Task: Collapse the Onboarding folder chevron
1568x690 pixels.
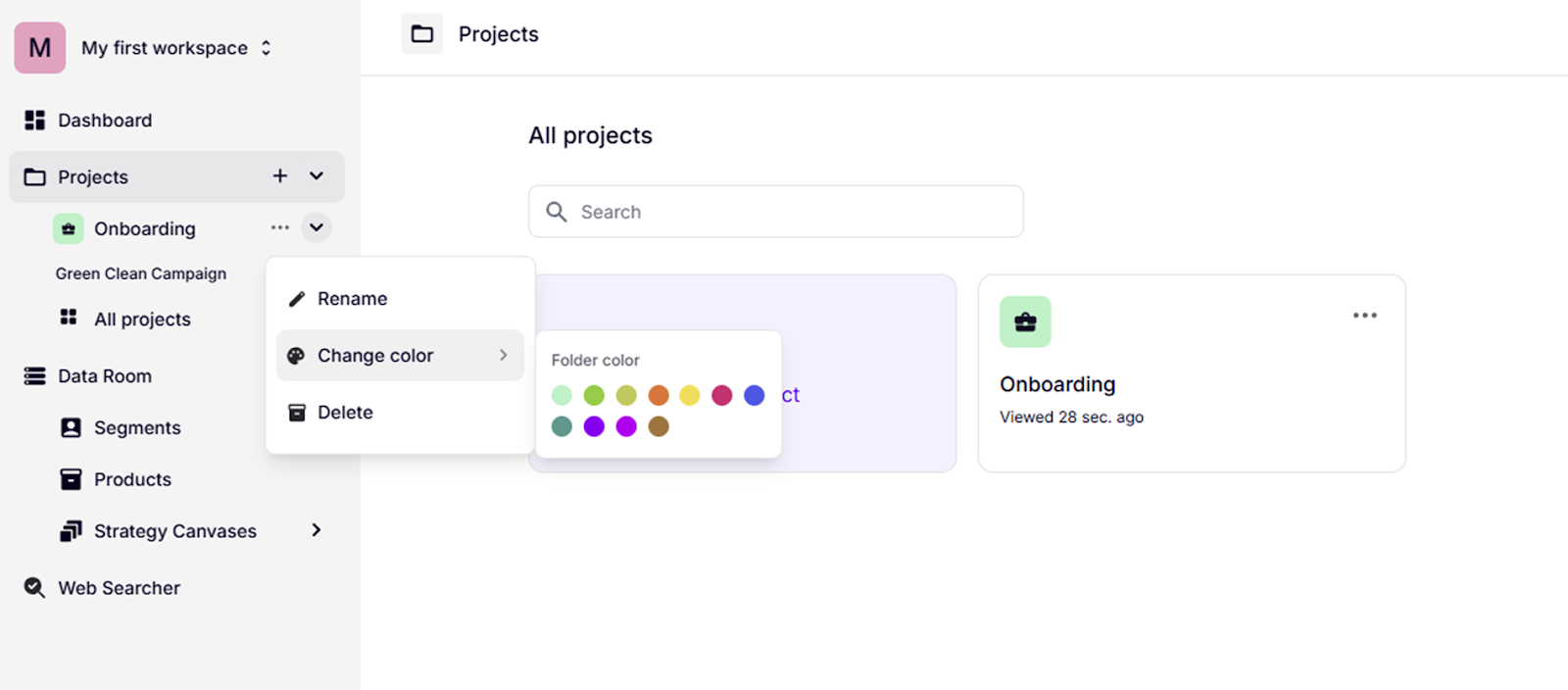Action: [x=317, y=228]
